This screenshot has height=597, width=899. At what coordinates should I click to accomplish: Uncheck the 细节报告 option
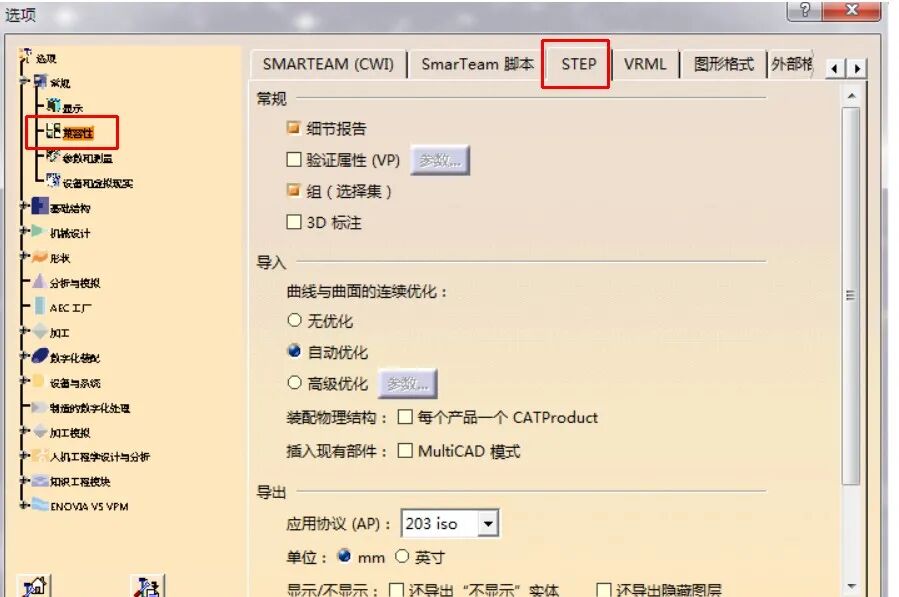point(295,128)
